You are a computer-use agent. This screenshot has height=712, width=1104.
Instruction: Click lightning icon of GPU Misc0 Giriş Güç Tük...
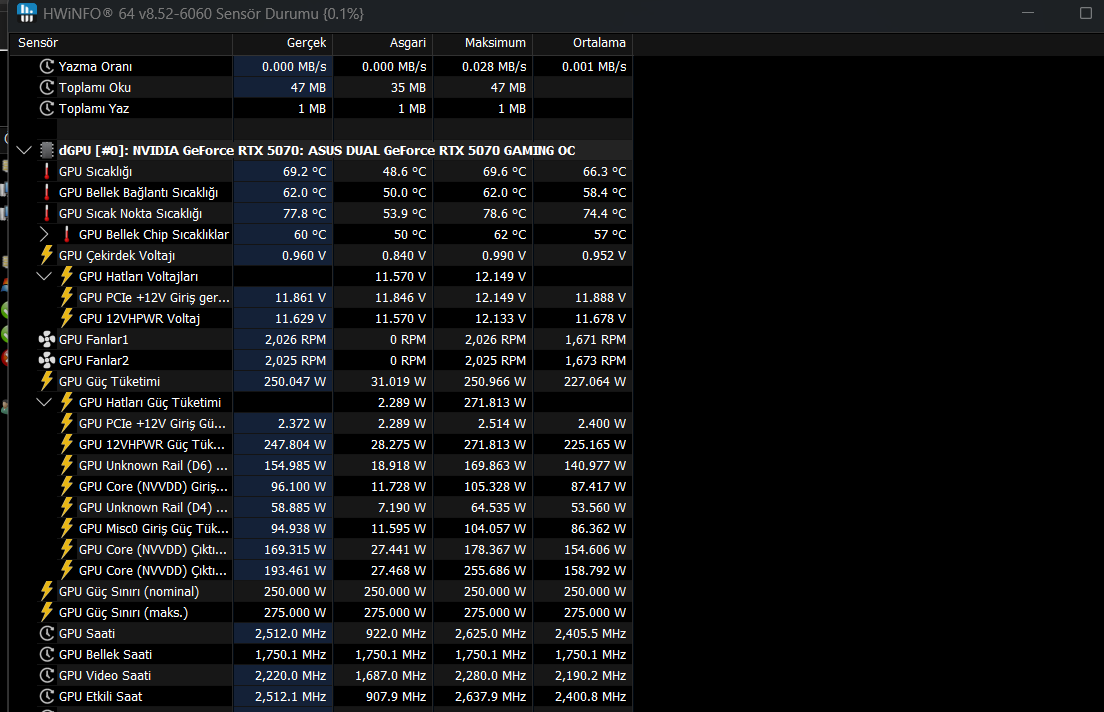click(x=67, y=528)
